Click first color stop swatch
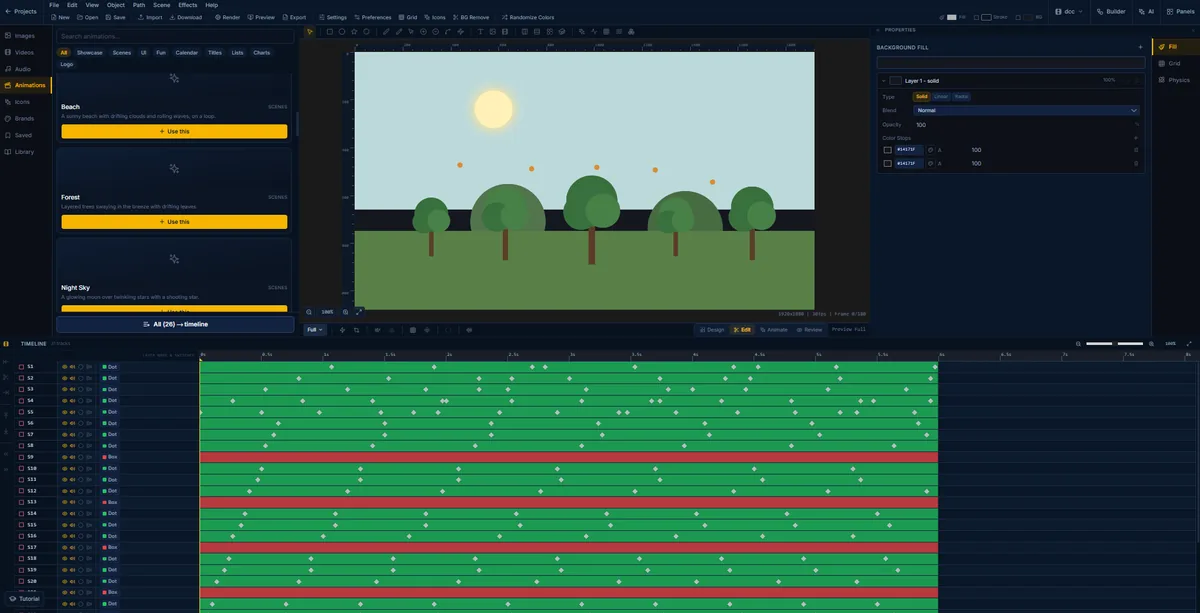Image resolution: width=1200 pixels, height=613 pixels. tap(887, 150)
